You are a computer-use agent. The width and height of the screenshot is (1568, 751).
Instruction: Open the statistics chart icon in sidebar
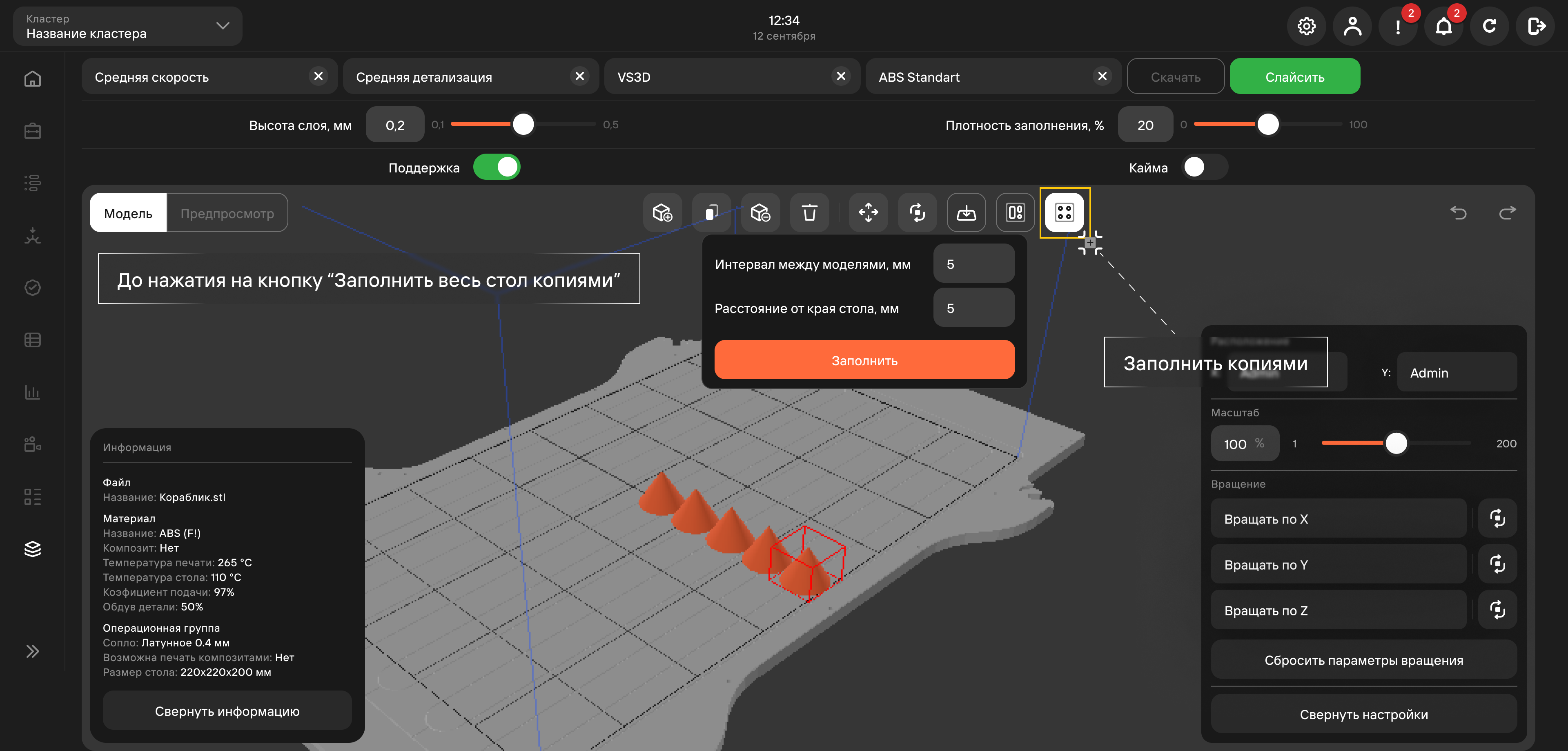(x=33, y=392)
